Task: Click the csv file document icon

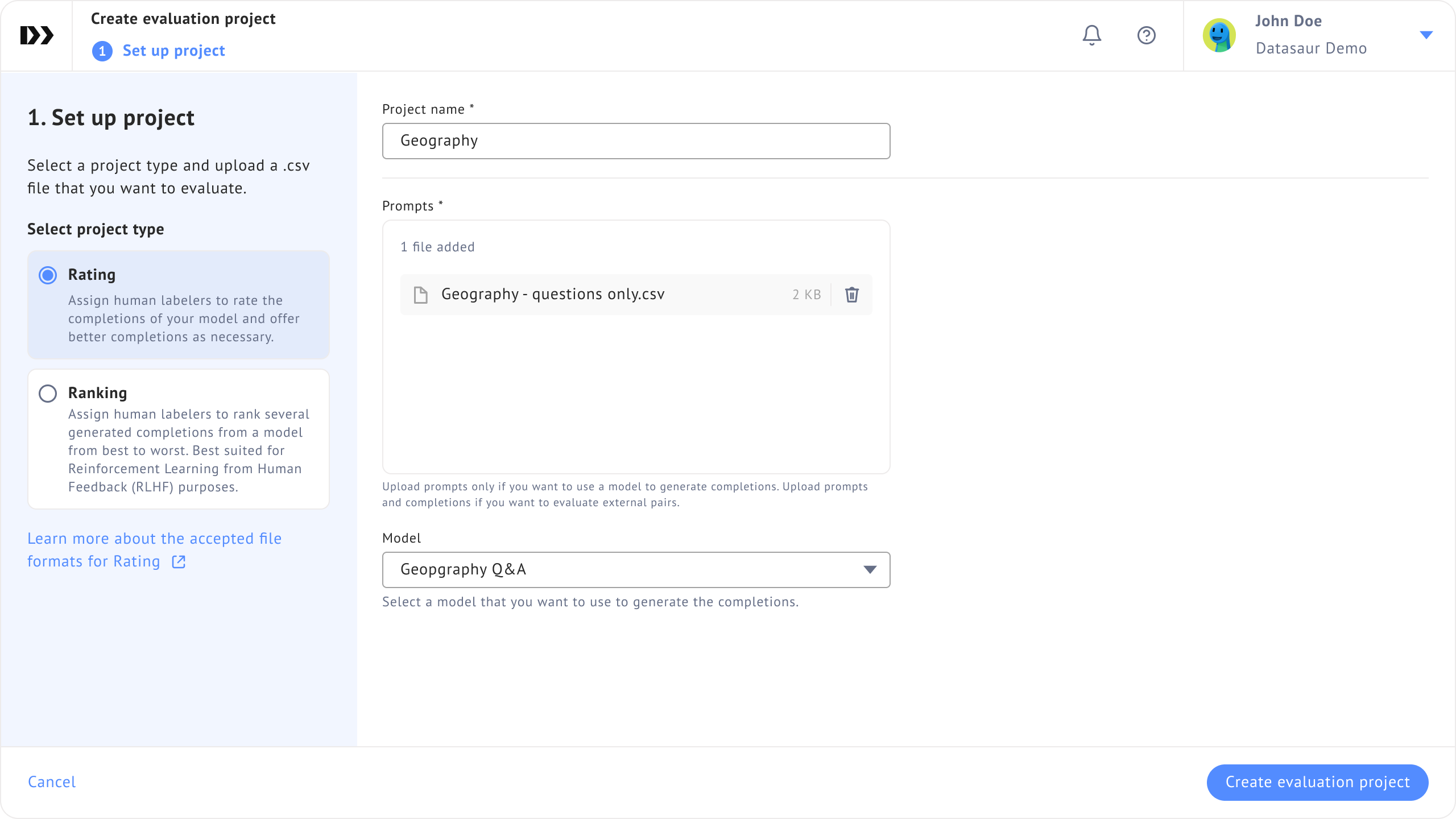Action: point(420,295)
